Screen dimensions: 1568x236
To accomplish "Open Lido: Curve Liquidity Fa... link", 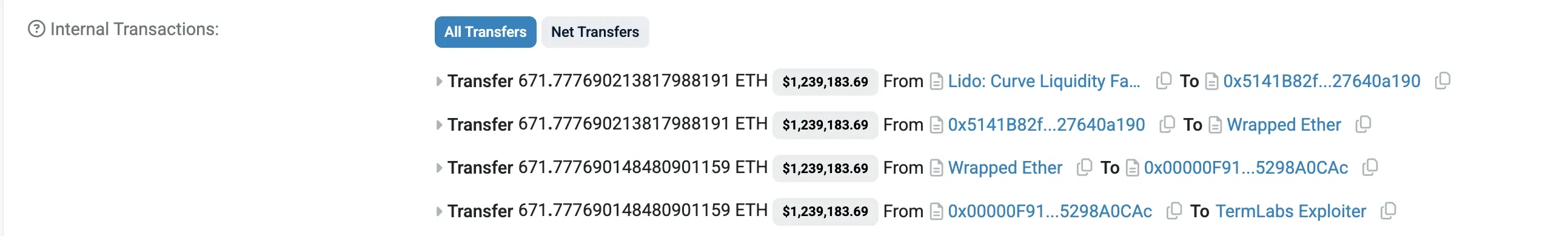I will pos(1044,81).
